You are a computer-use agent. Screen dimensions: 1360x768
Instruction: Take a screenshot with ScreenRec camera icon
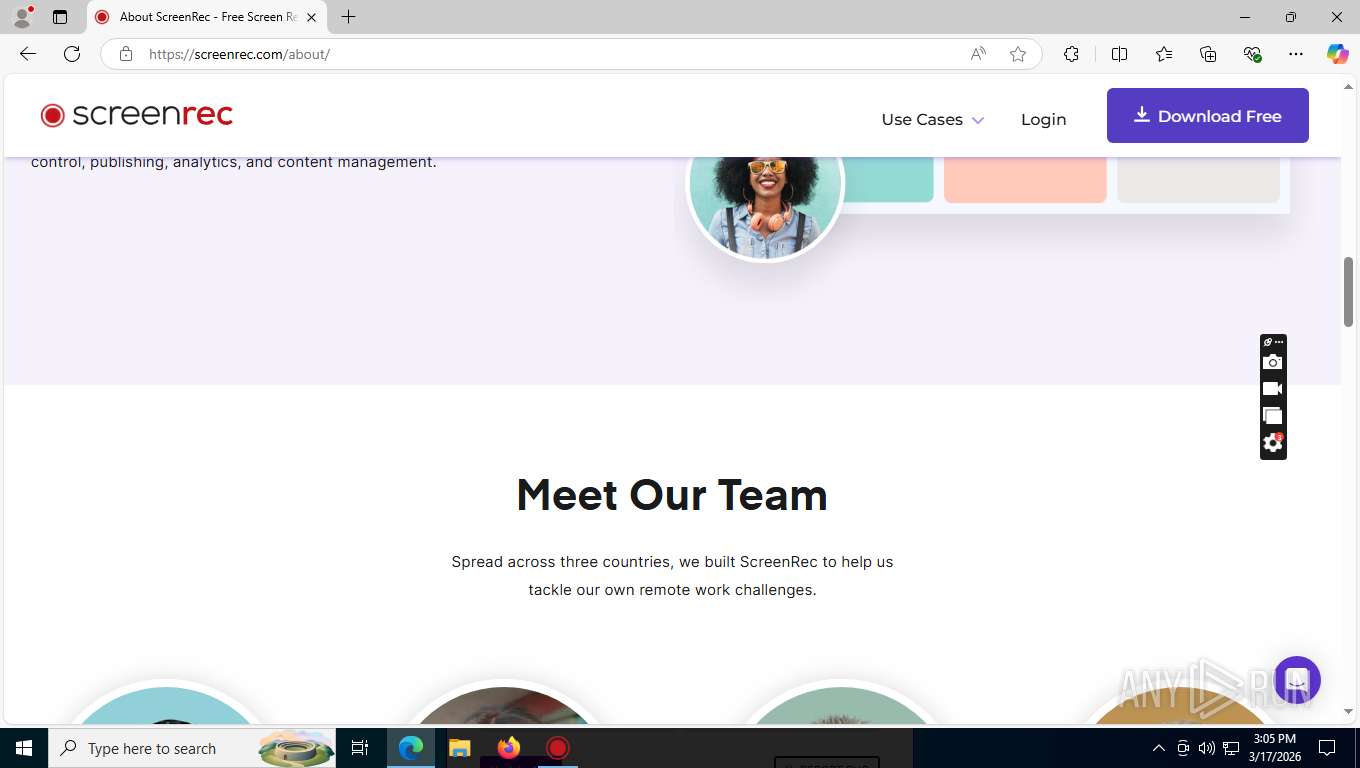[1272, 362]
